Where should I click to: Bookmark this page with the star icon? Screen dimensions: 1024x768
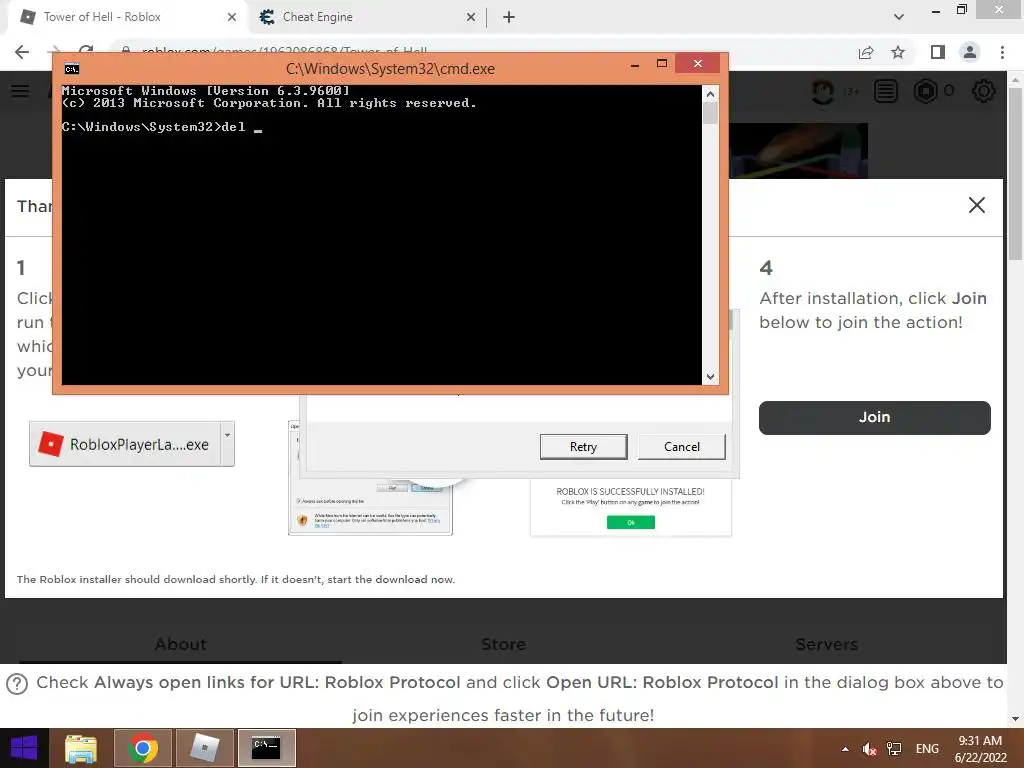pos(898,52)
